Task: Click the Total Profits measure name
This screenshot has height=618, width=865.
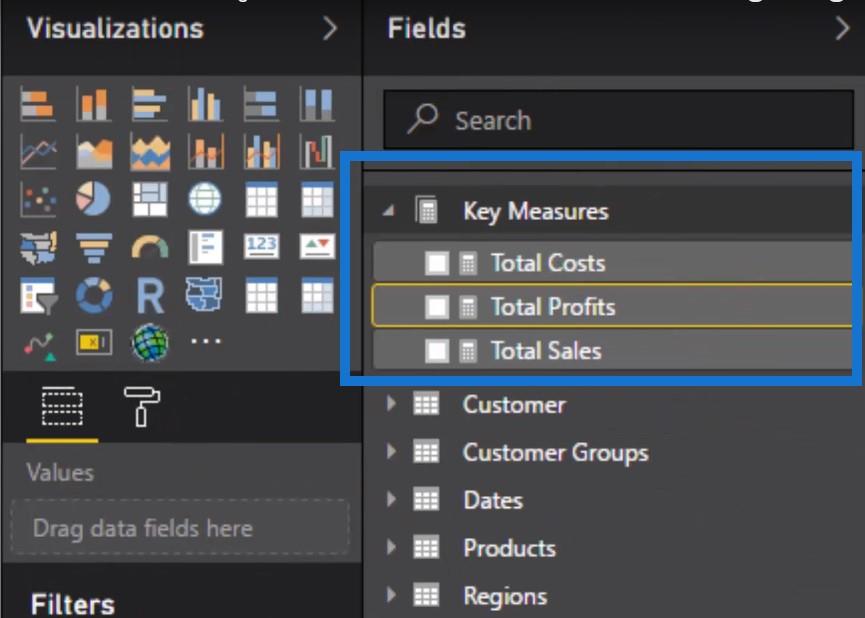Action: pos(553,307)
